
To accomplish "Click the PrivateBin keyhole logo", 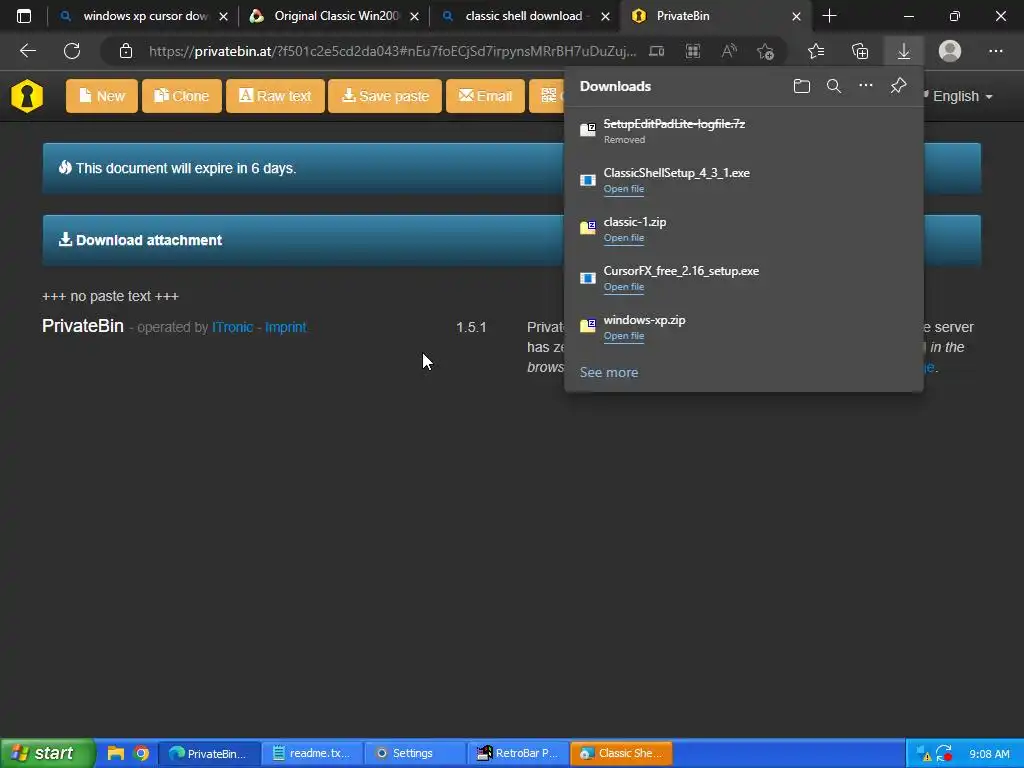I will tap(27, 96).
